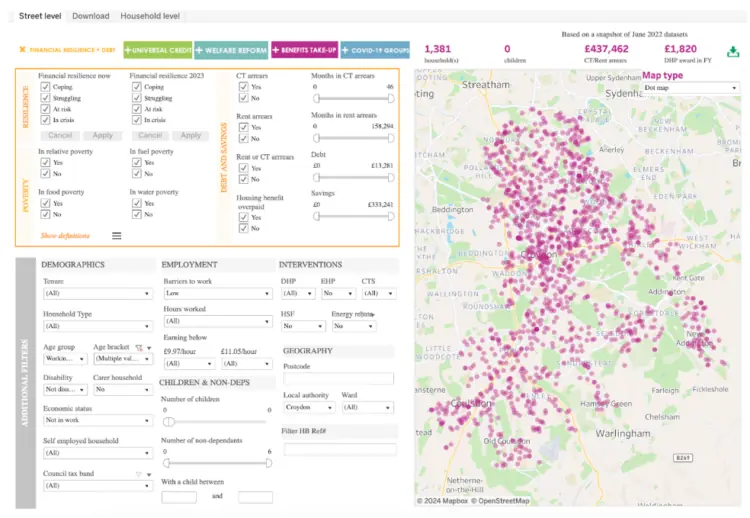This screenshot has height=518, width=750.
Task: Click the green download icon above the map
Action: pos(733,52)
